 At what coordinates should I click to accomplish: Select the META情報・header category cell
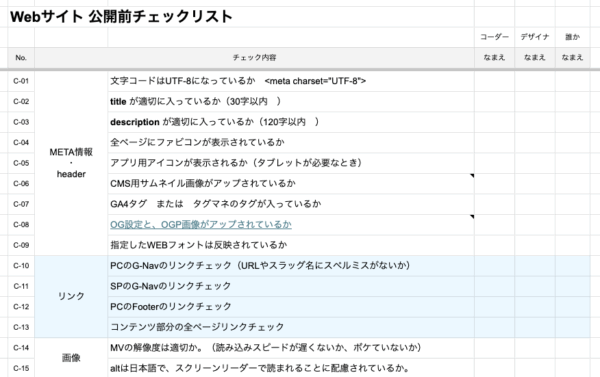point(71,163)
